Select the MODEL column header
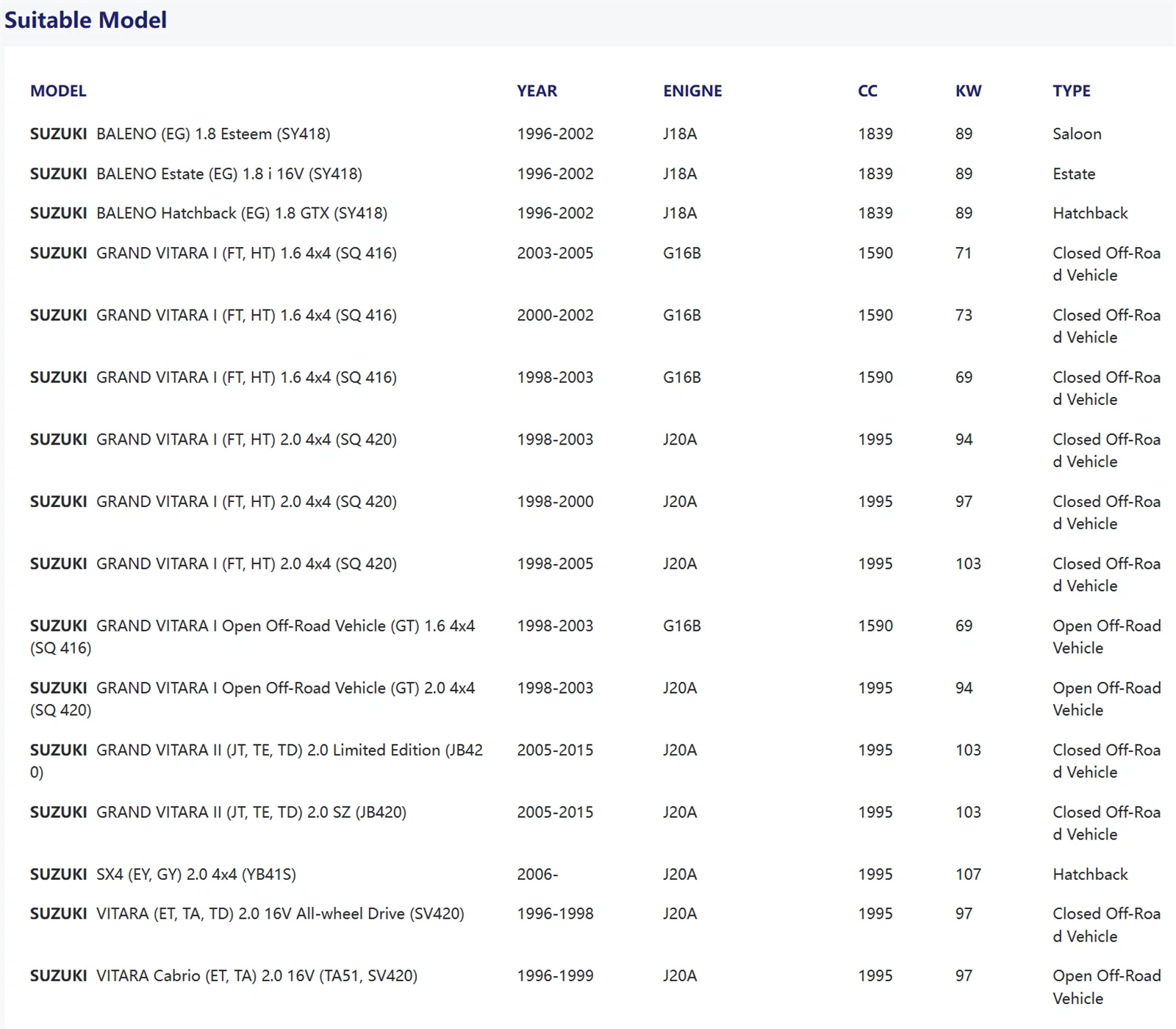 (x=58, y=91)
